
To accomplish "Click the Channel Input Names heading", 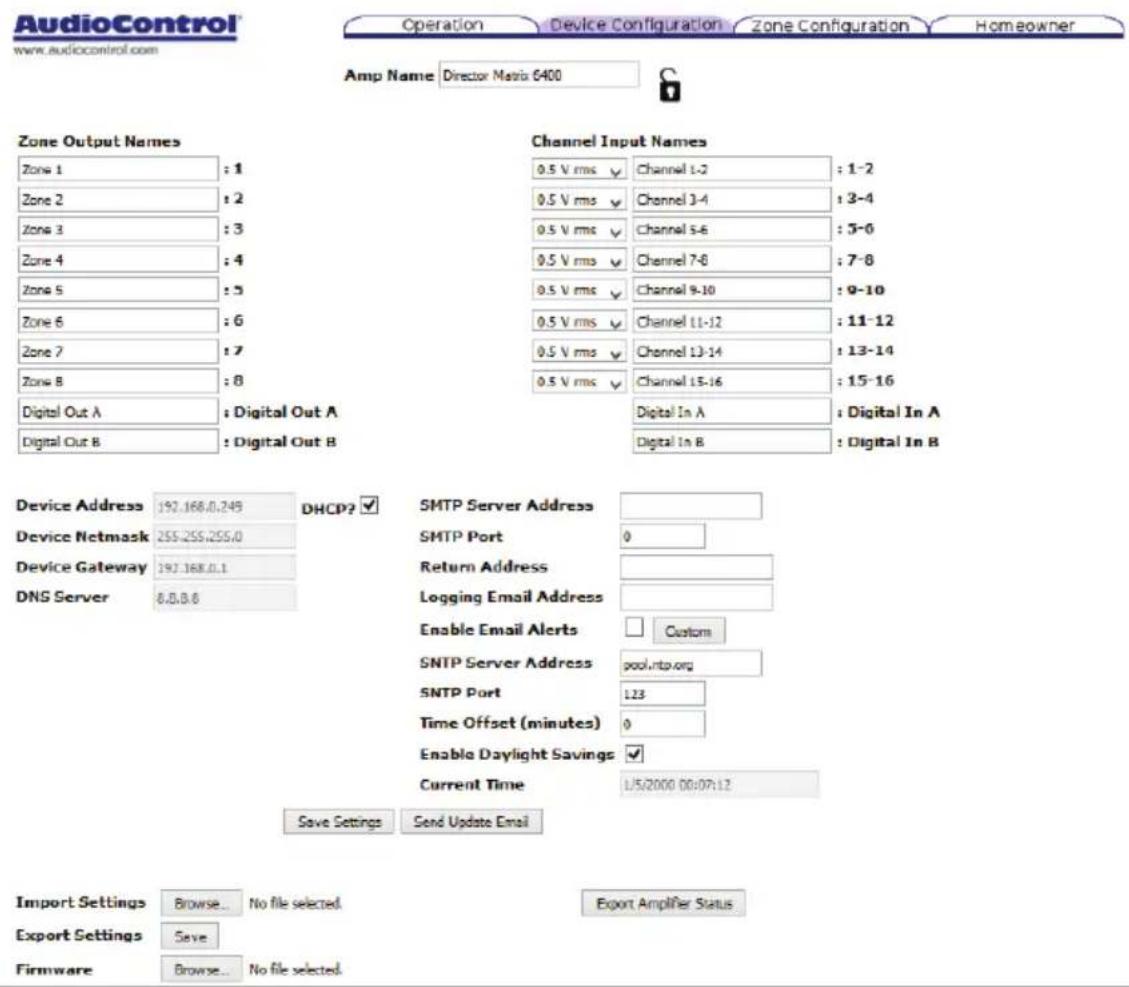I will (x=619, y=141).
